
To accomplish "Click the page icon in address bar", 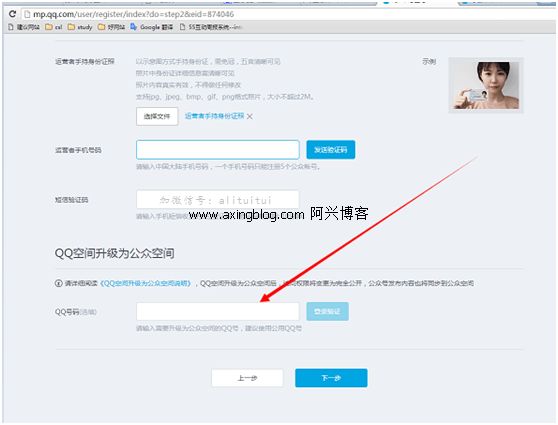I will tap(27, 14).
